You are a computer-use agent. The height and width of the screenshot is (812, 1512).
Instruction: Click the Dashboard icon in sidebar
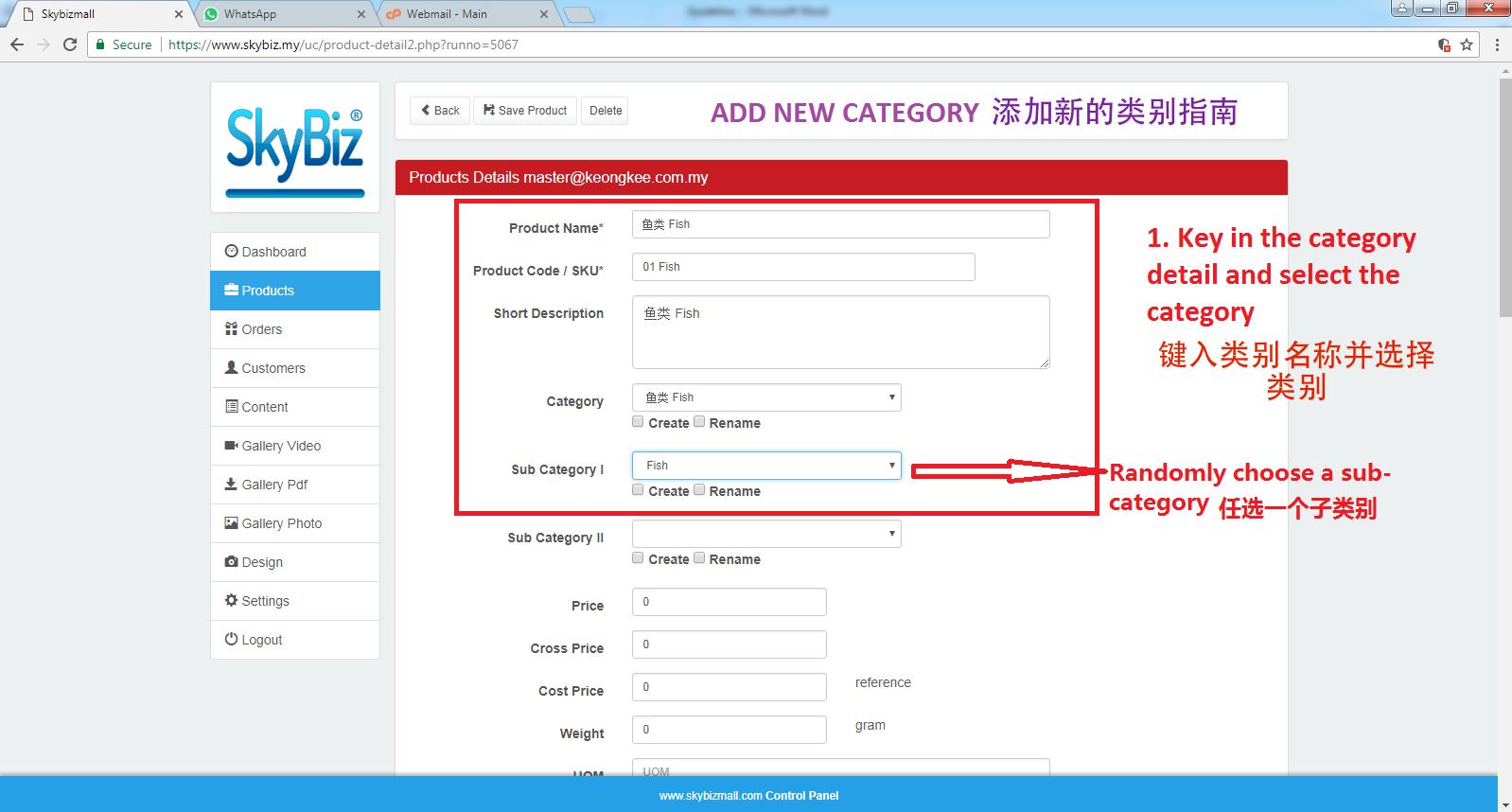coord(231,251)
